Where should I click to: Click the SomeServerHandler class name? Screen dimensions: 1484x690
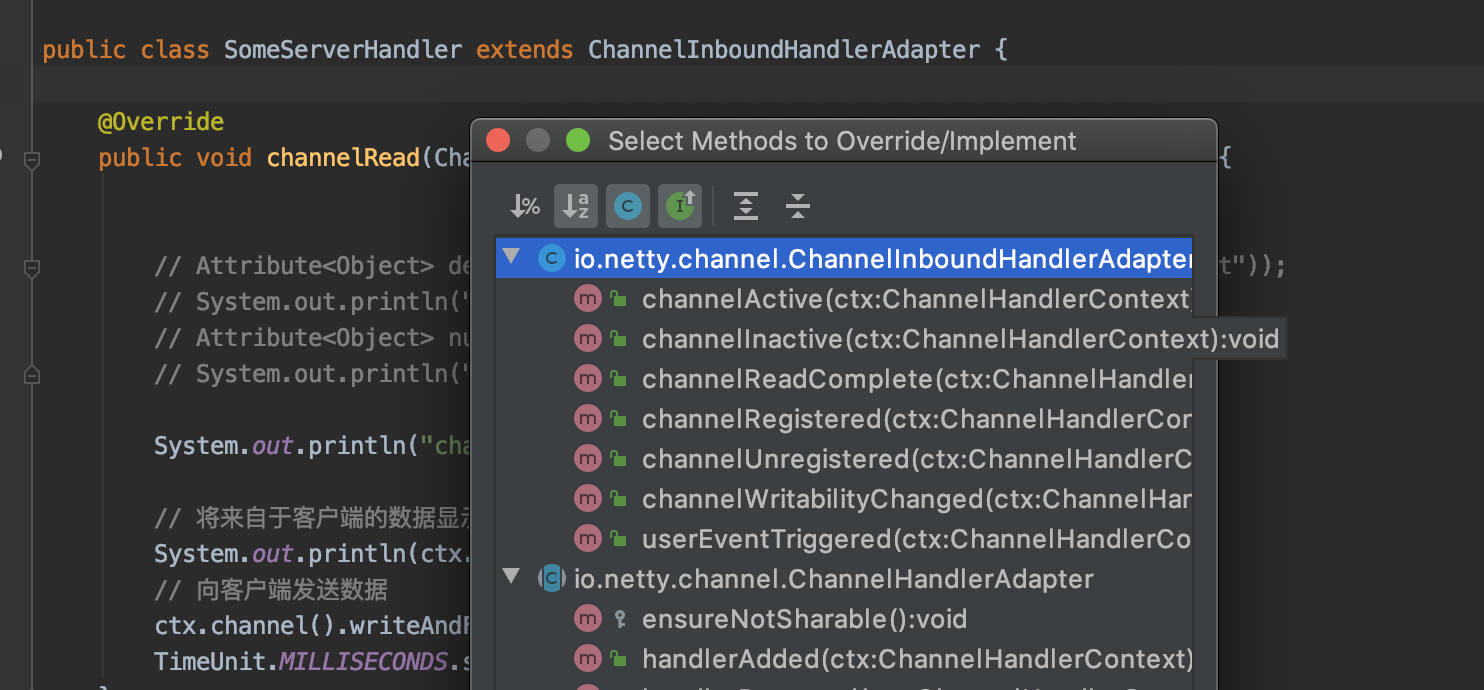coord(343,49)
